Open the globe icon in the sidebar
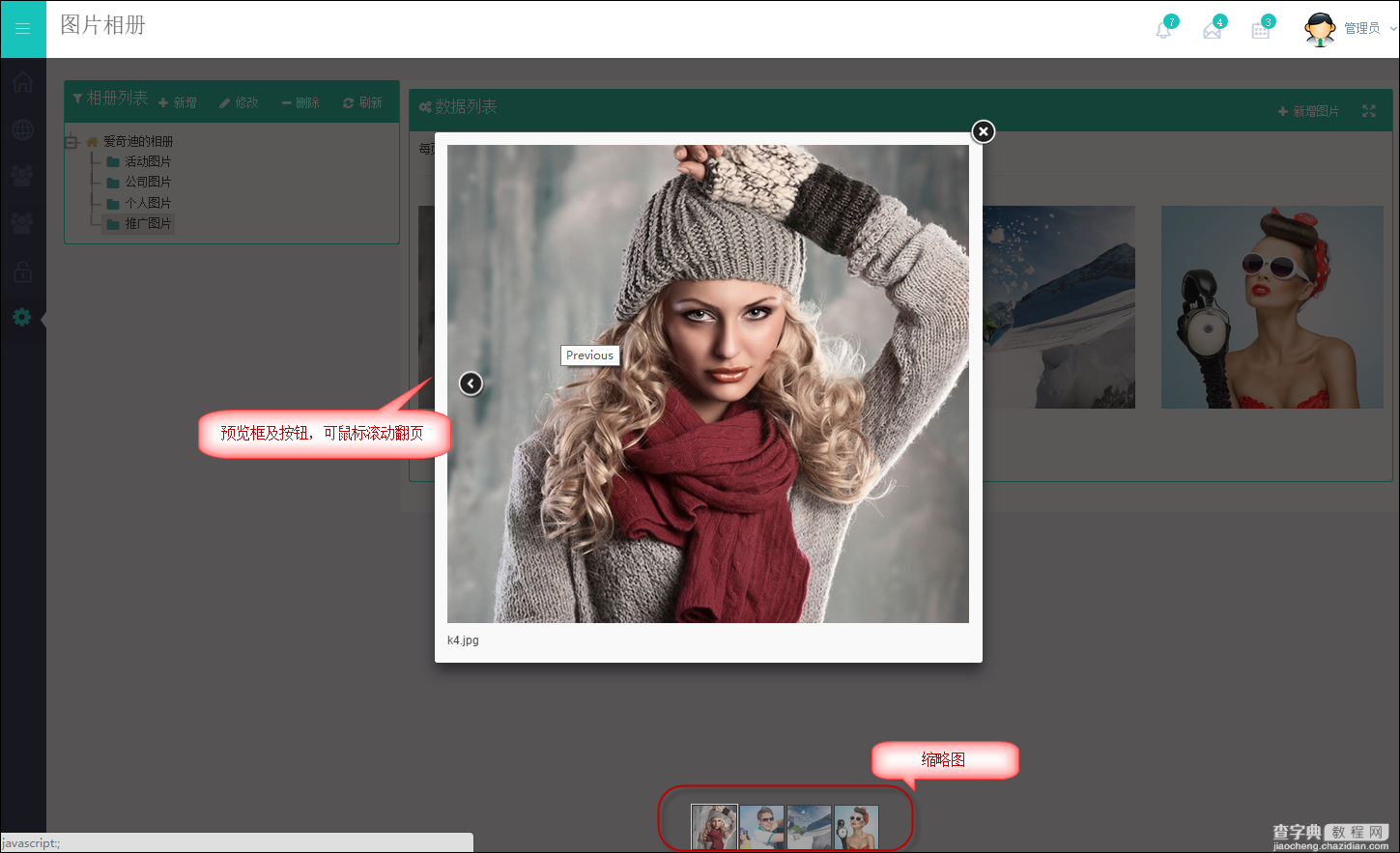1400x853 pixels. (x=22, y=129)
